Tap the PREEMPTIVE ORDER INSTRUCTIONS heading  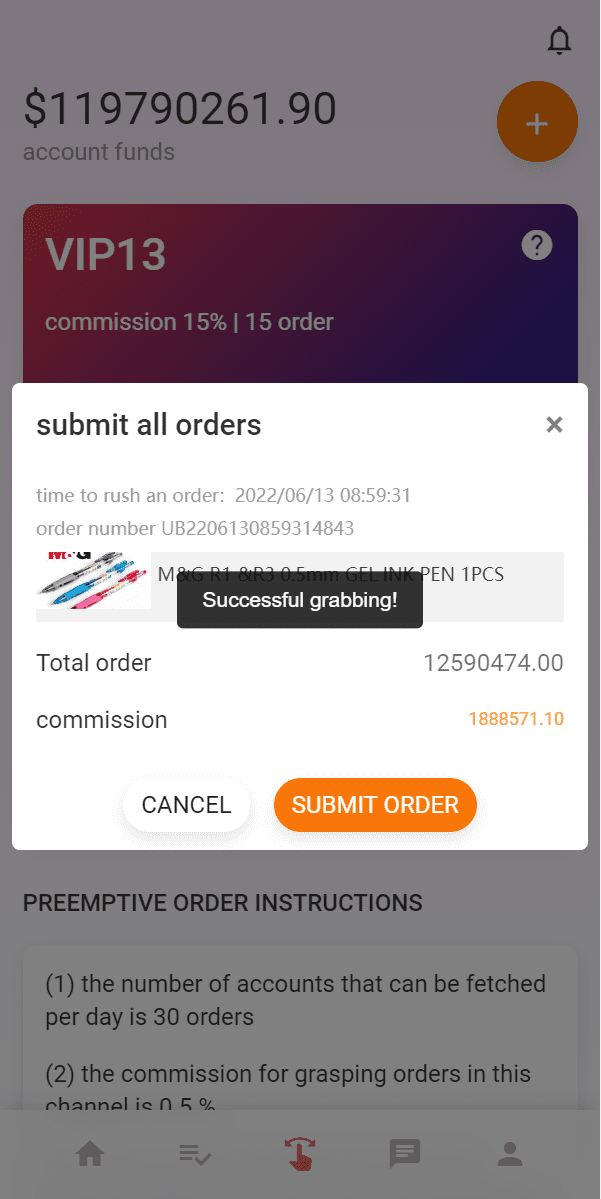[223, 903]
